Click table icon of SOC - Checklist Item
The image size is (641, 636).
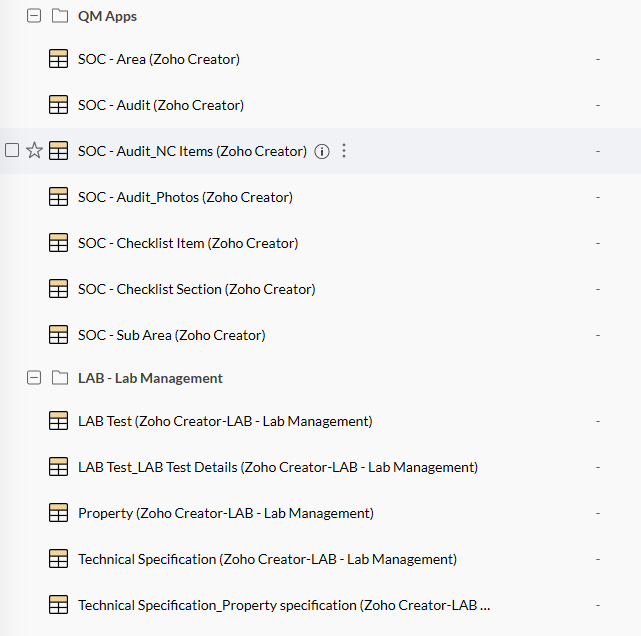coord(58,243)
